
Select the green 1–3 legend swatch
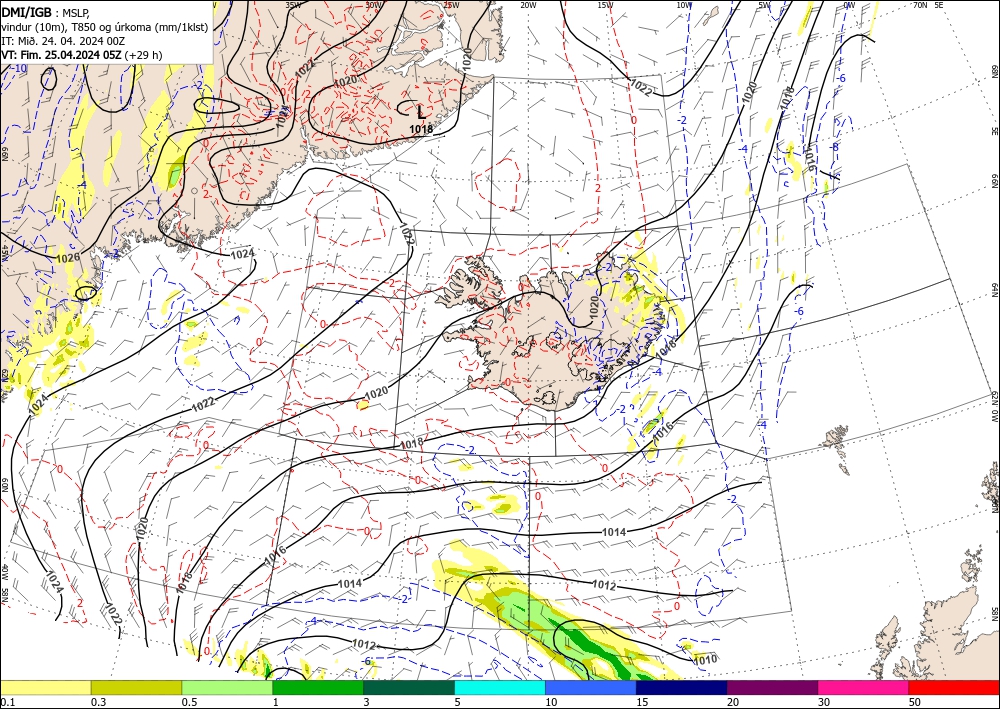click(x=318, y=687)
